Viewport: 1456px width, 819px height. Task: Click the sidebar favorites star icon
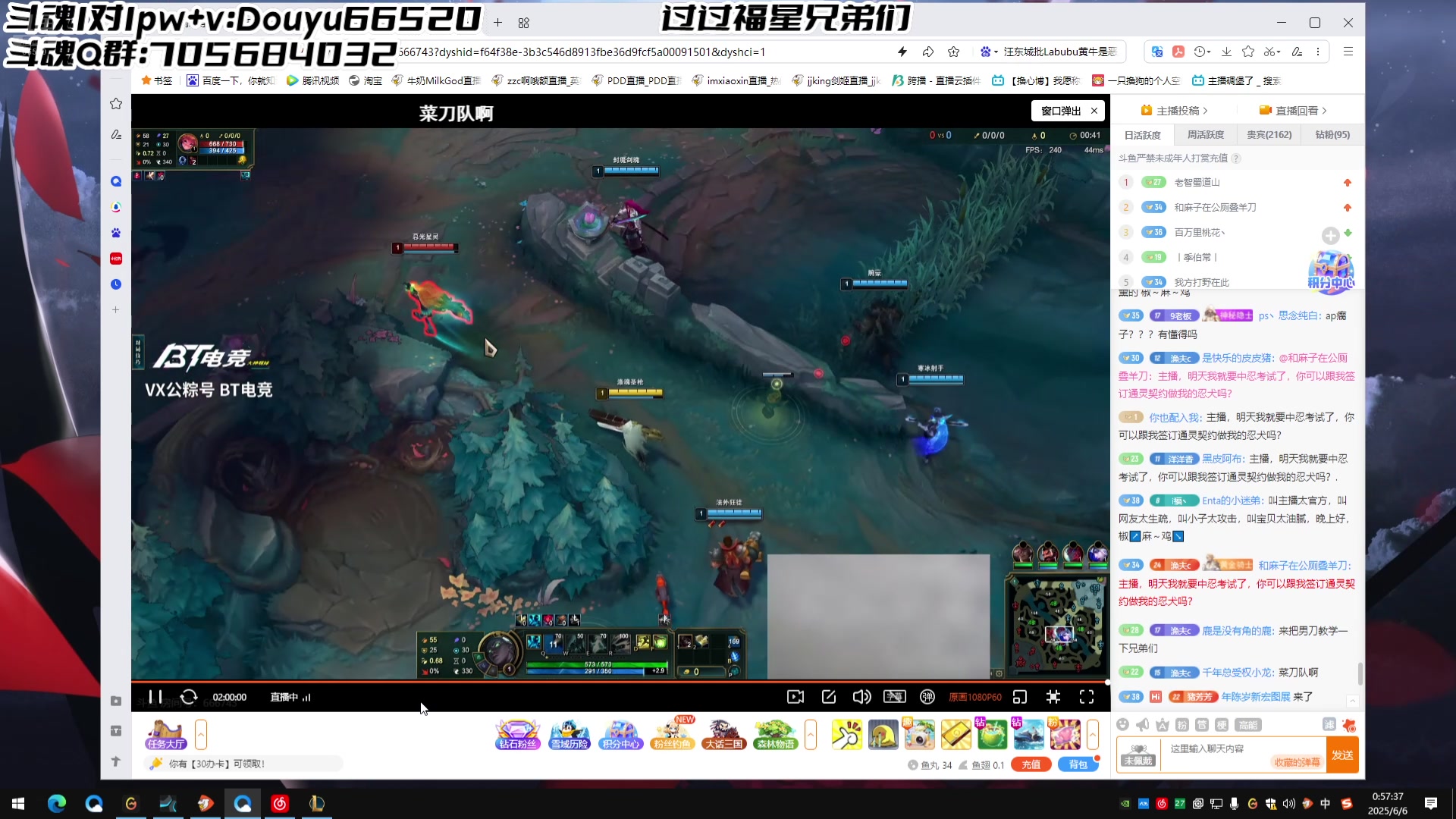click(x=116, y=103)
